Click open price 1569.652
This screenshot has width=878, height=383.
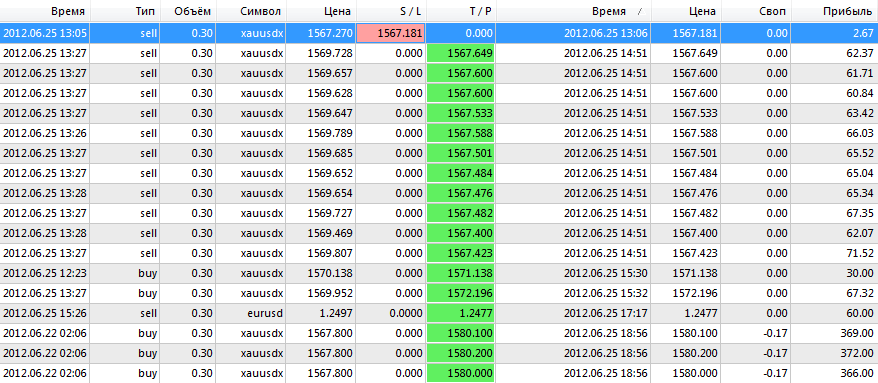pyautogui.click(x=330, y=174)
